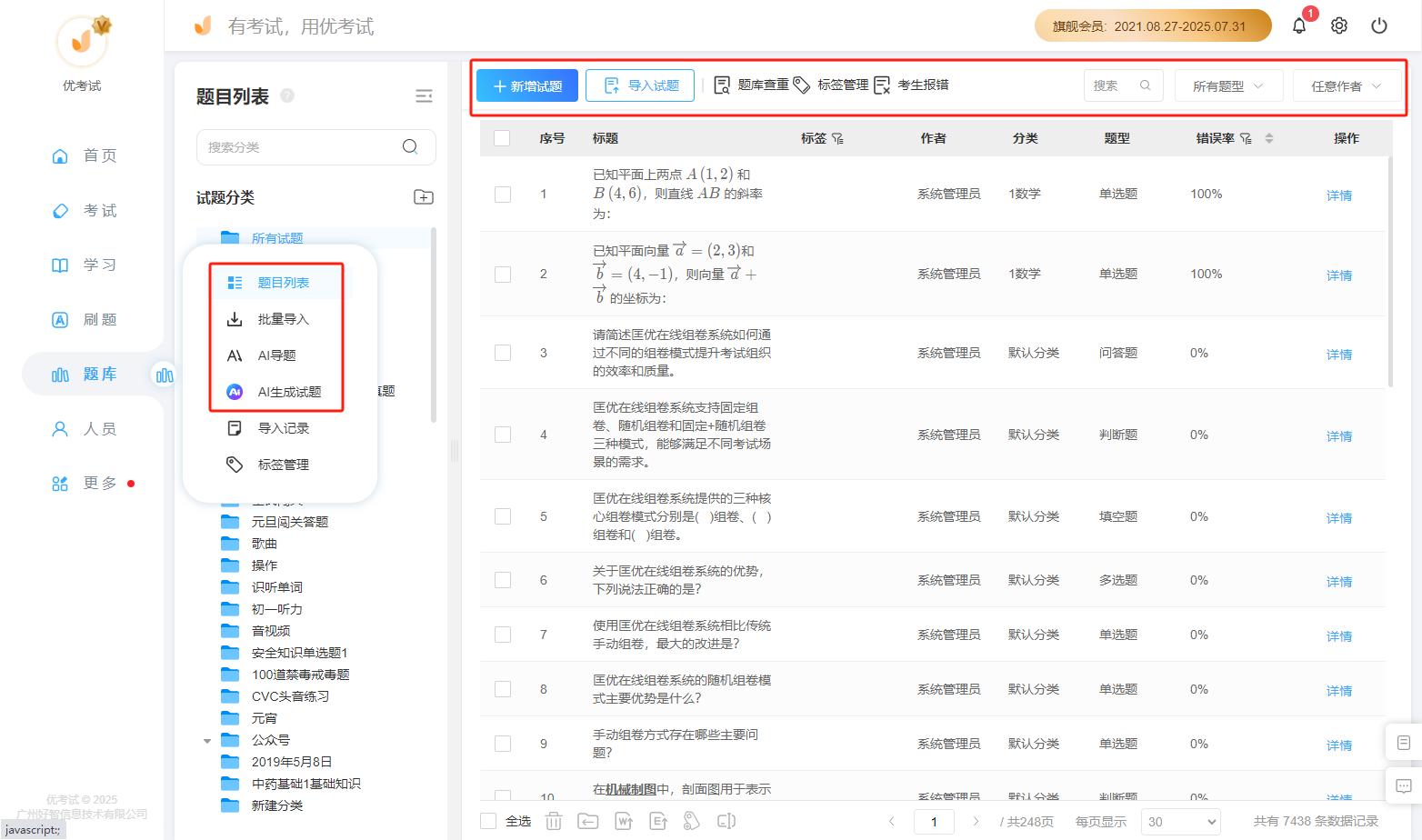The image size is (1422, 840).
Task: Click the 题库 floating icon beside the sidebar
Action: click(165, 375)
